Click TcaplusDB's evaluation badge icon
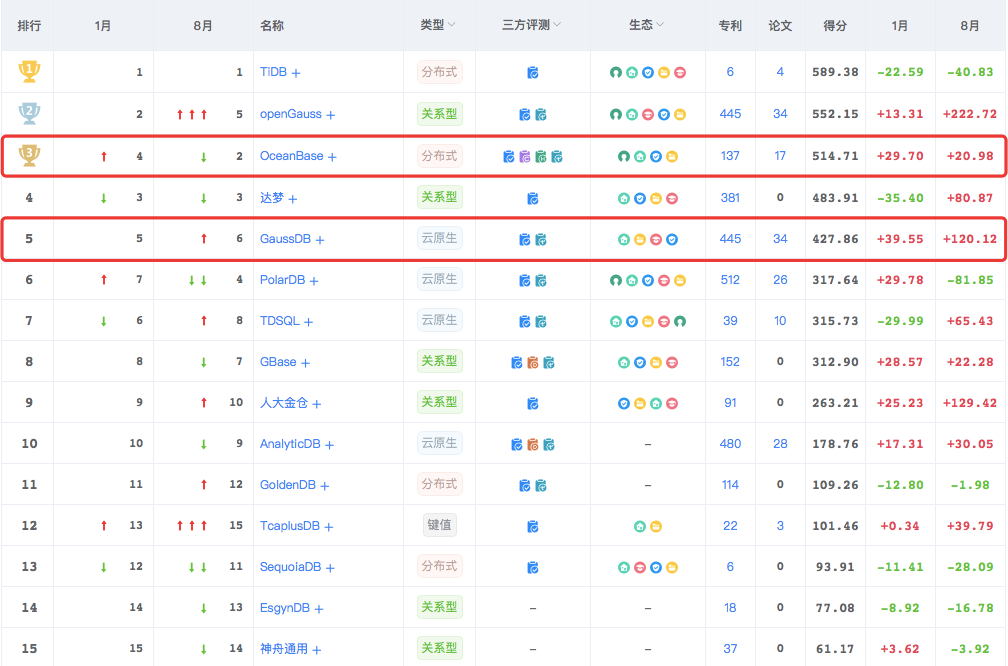 click(x=532, y=526)
